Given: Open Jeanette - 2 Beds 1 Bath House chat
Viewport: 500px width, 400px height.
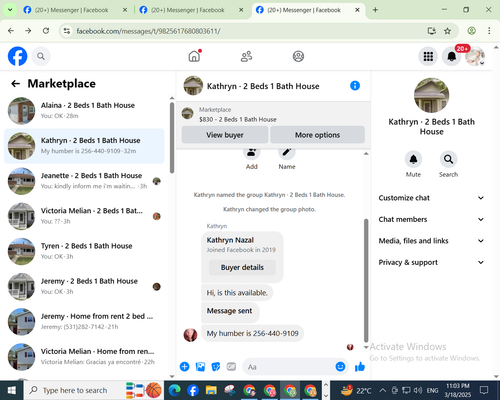Looking at the screenshot, I should pos(84,181).
